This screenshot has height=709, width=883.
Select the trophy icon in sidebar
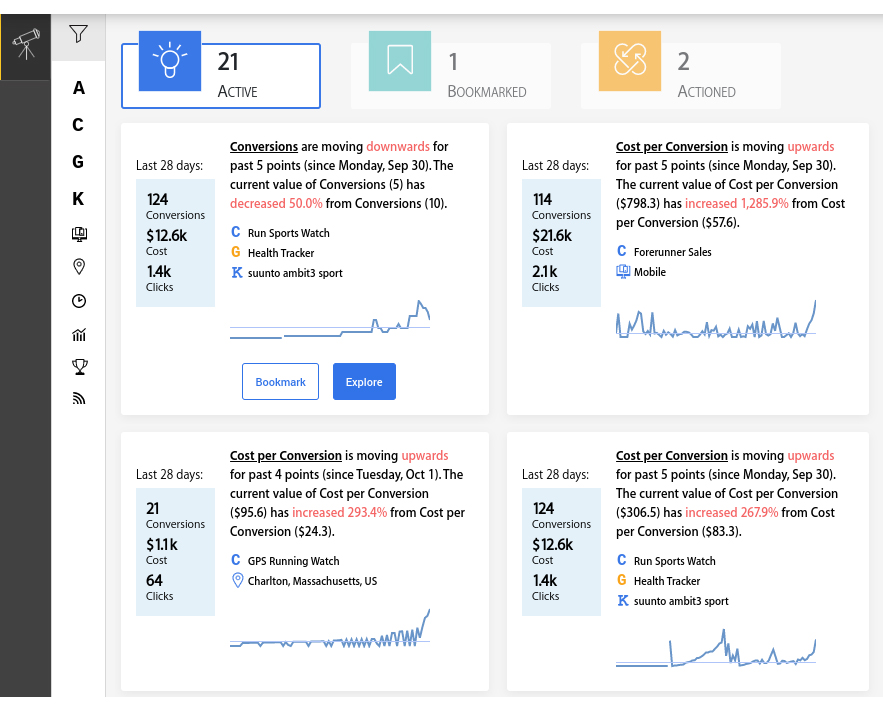click(x=79, y=367)
